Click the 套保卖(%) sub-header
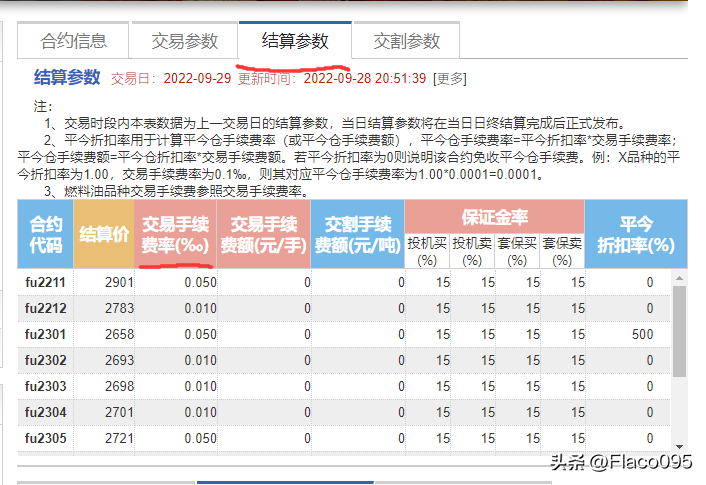Viewport: 706px width, 485px height. tap(562, 251)
